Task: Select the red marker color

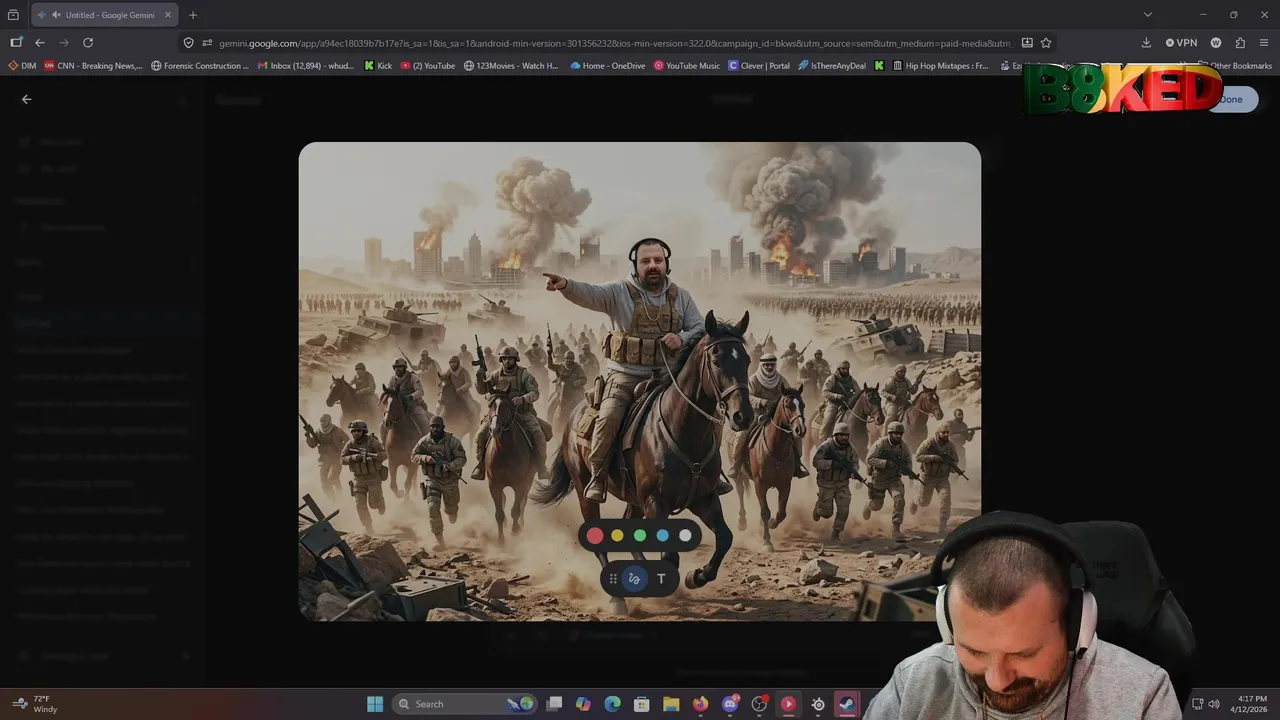Action: (x=595, y=536)
